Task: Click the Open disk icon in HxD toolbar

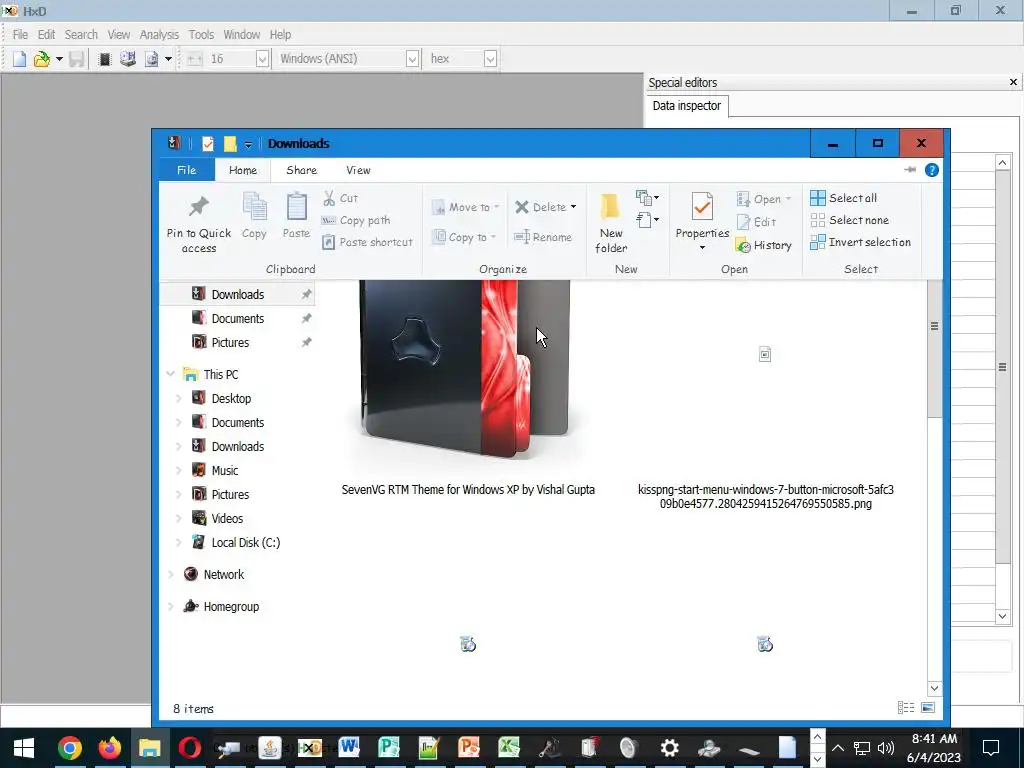Action: tap(127, 59)
